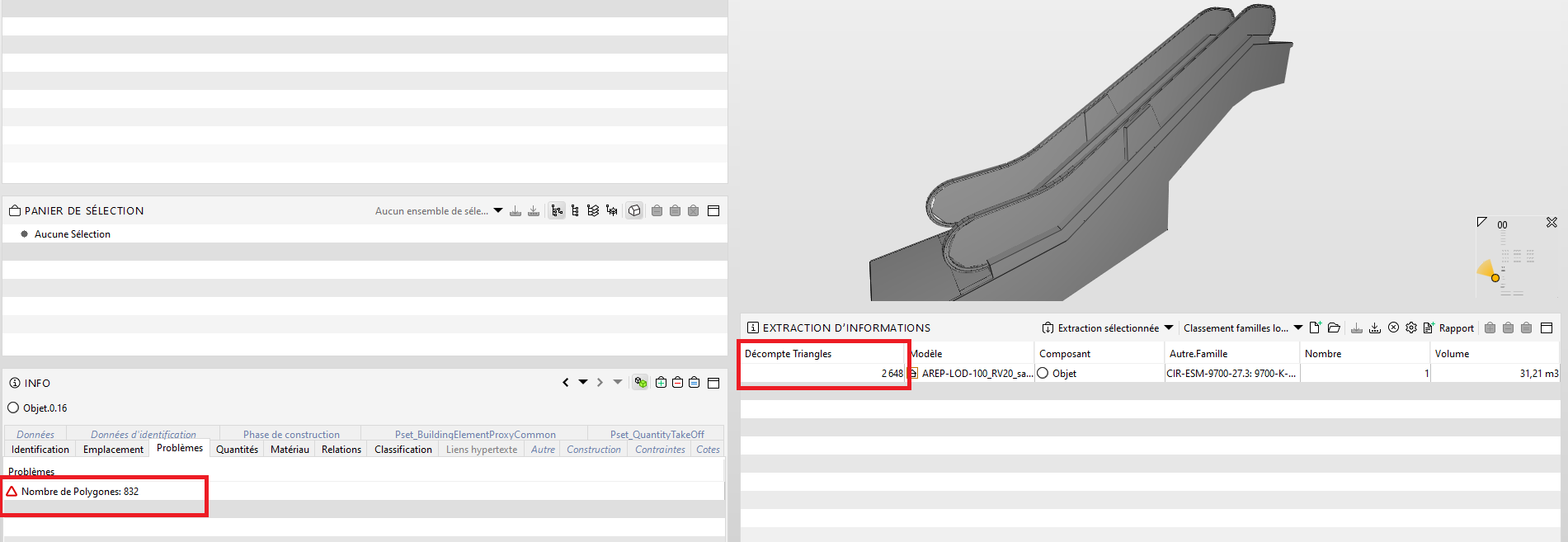Toggle the green cube follow-selection icon in Info
1568x542 pixels.
[x=641, y=383]
